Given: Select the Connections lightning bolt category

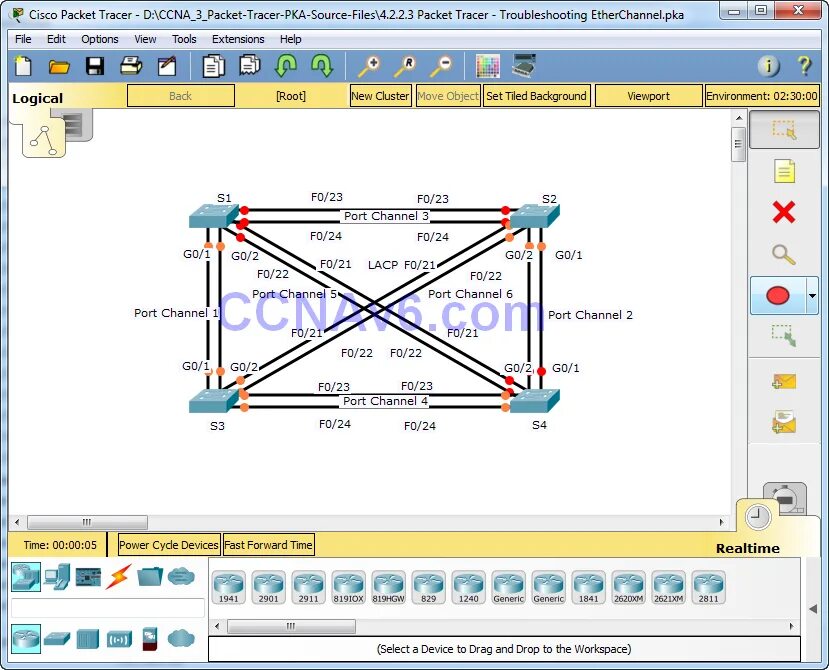Looking at the screenshot, I should pyautogui.click(x=118, y=576).
